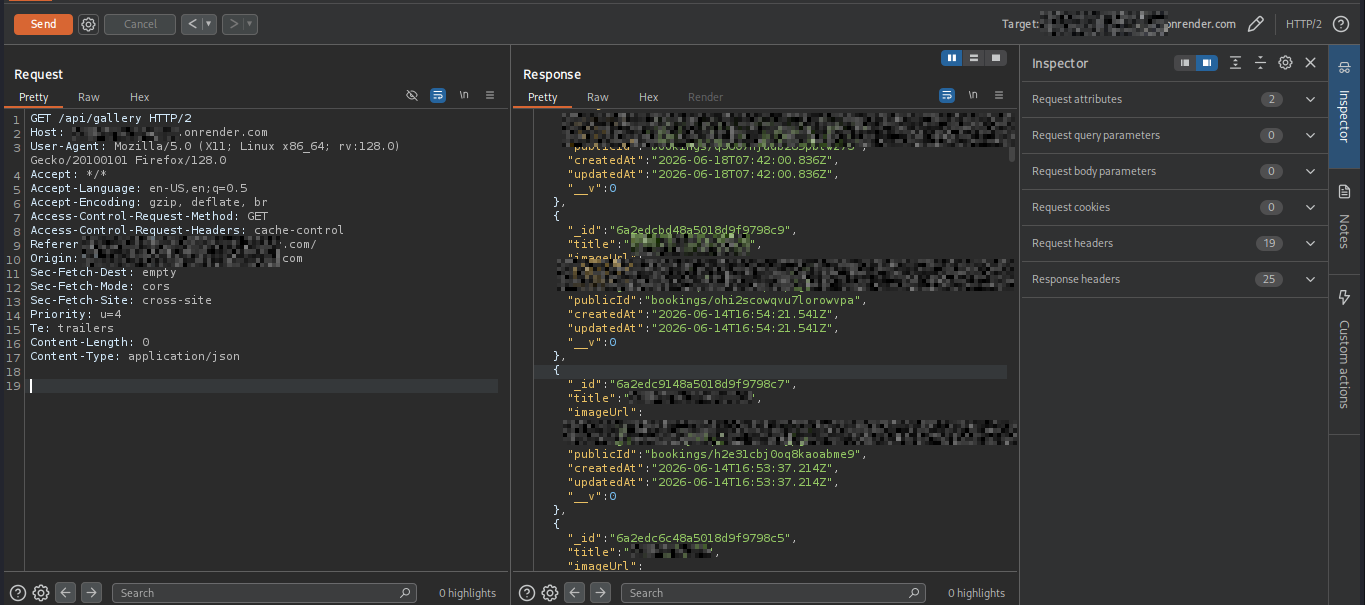Switch to Request Hex tab
The width and height of the screenshot is (1365, 605).
(139, 97)
